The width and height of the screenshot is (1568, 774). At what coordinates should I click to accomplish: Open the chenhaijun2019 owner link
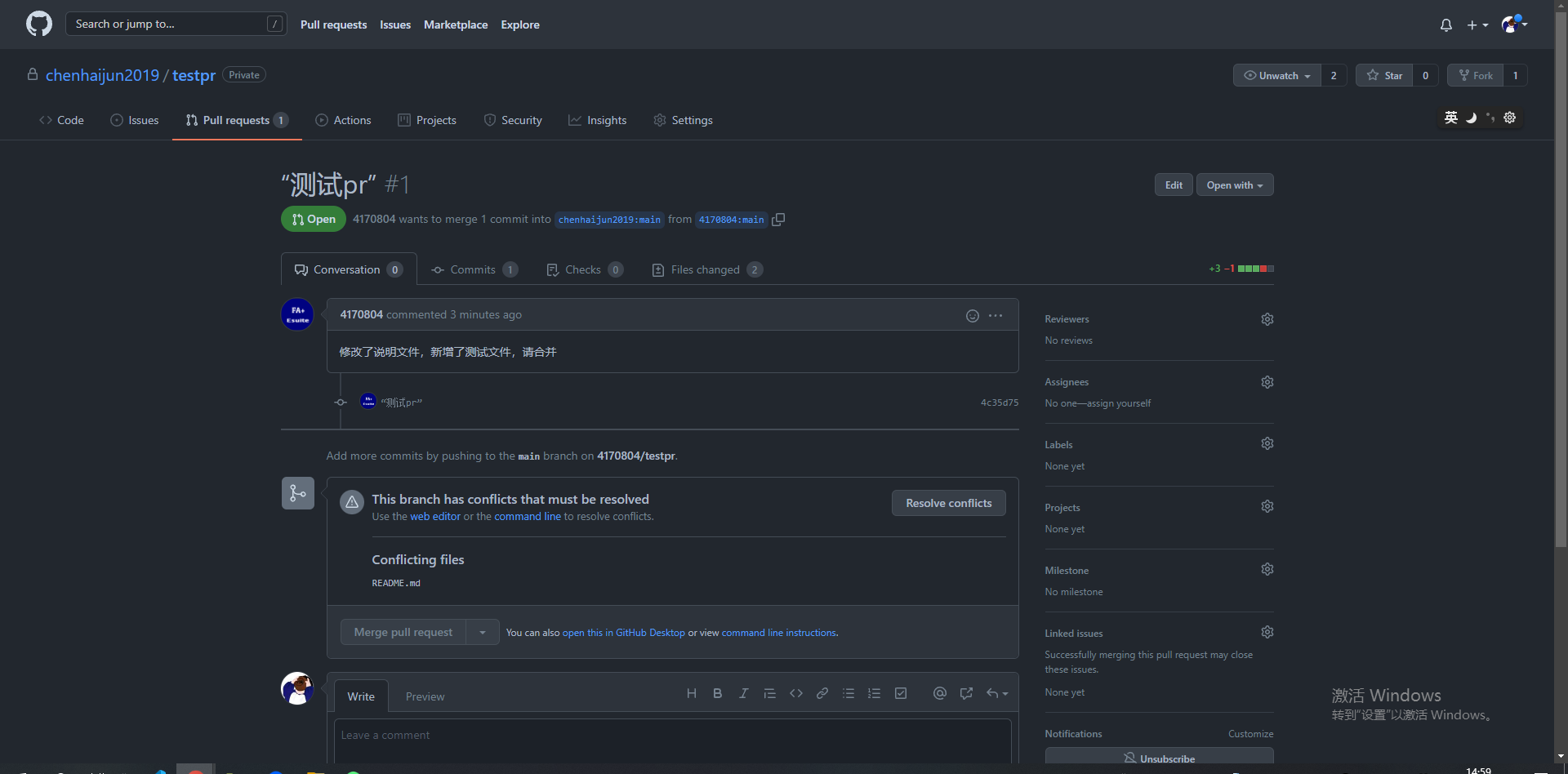tap(102, 75)
